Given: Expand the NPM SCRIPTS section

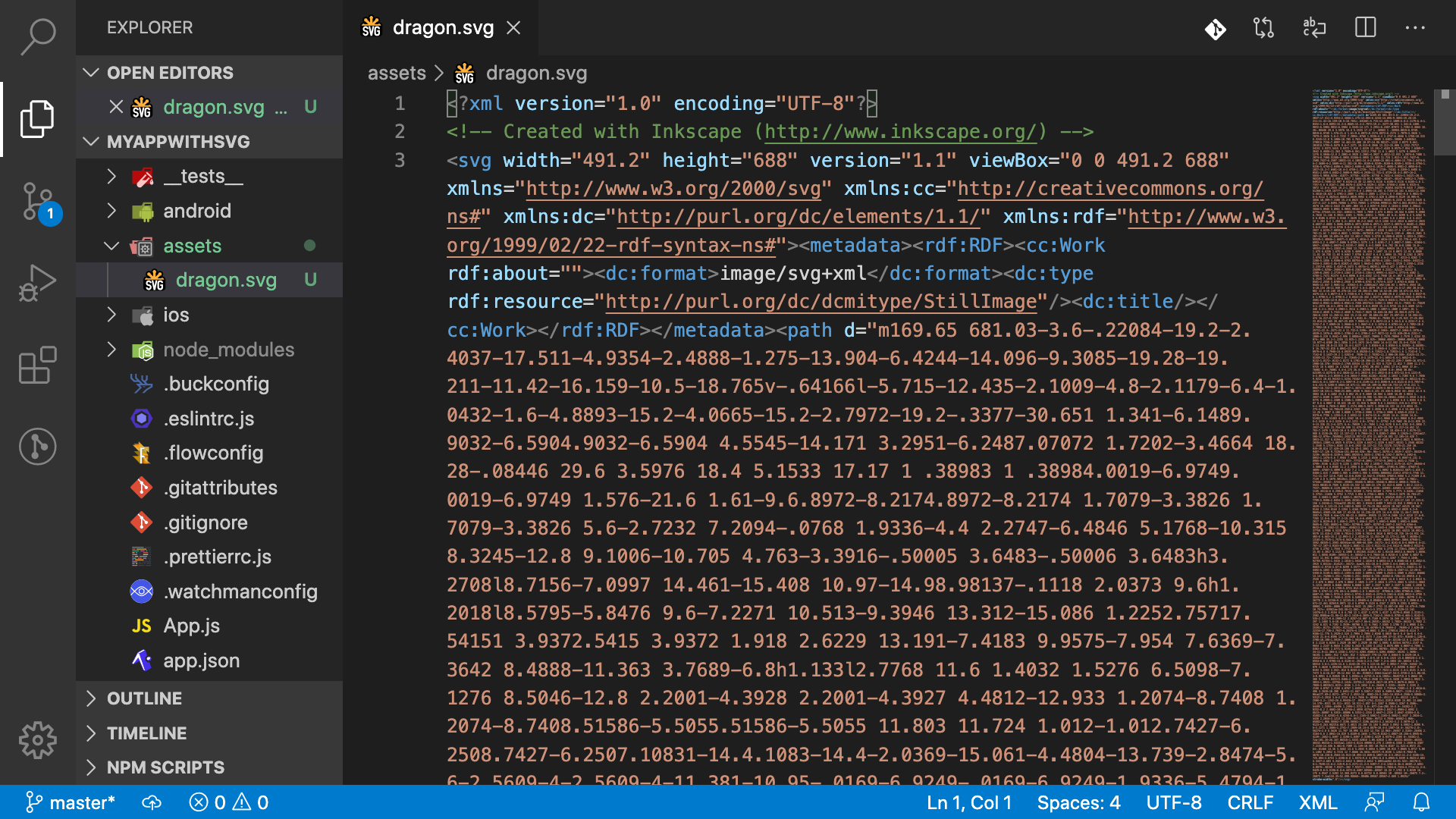Looking at the screenshot, I should coord(165,767).
